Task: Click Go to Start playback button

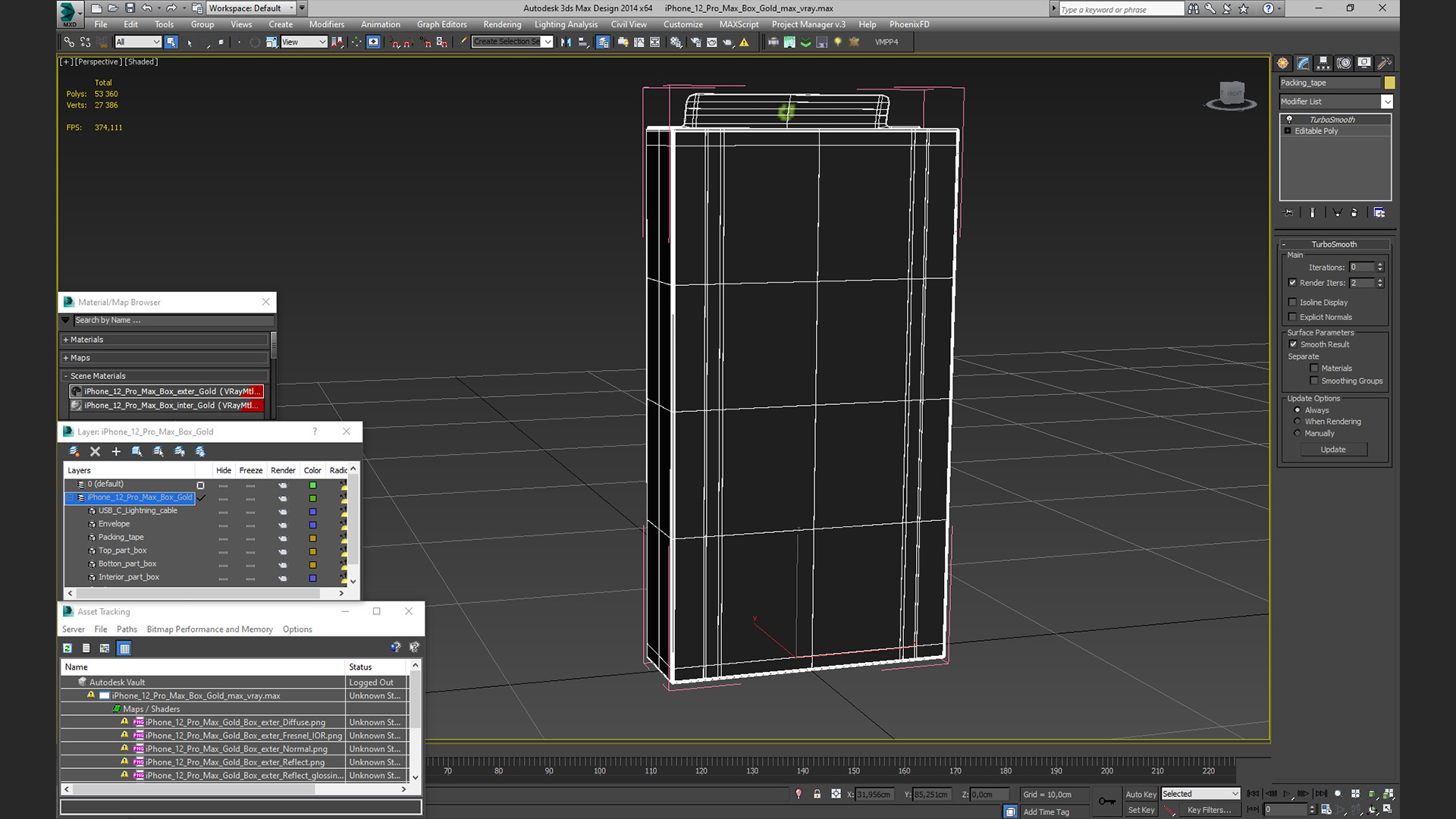Action: click(1253, 794)
